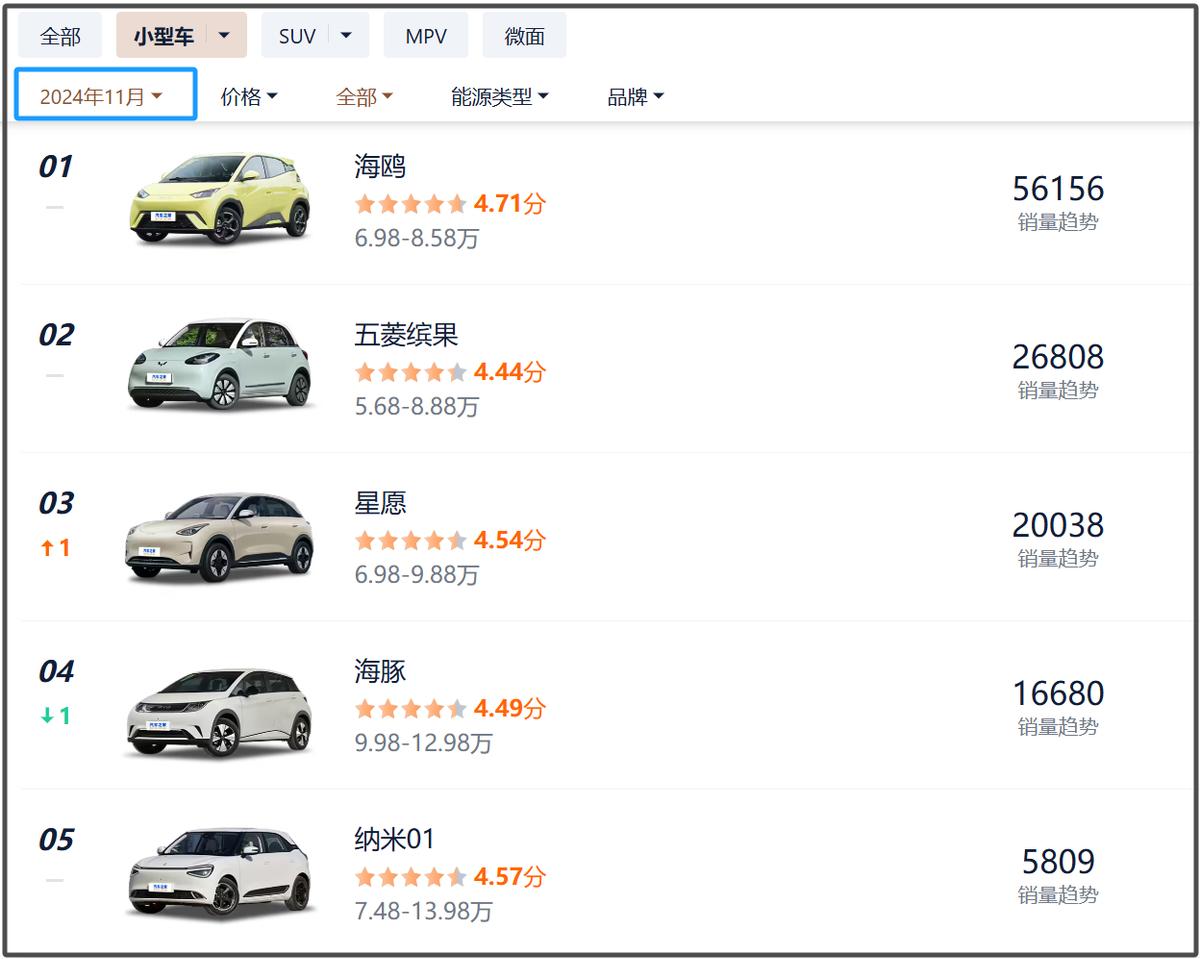Screen dimensions: 1200x959
Task: Open the white 纳米01 car thumbnail
Action: tap(221, 873)
